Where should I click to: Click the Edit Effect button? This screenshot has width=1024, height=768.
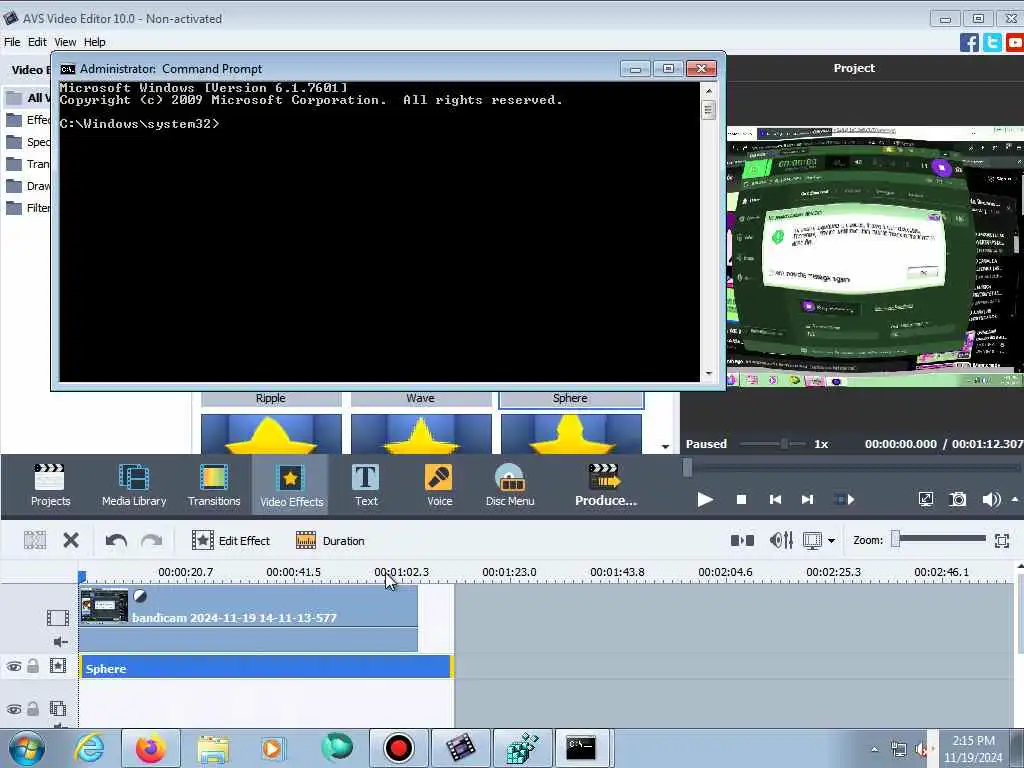[231, 541]
